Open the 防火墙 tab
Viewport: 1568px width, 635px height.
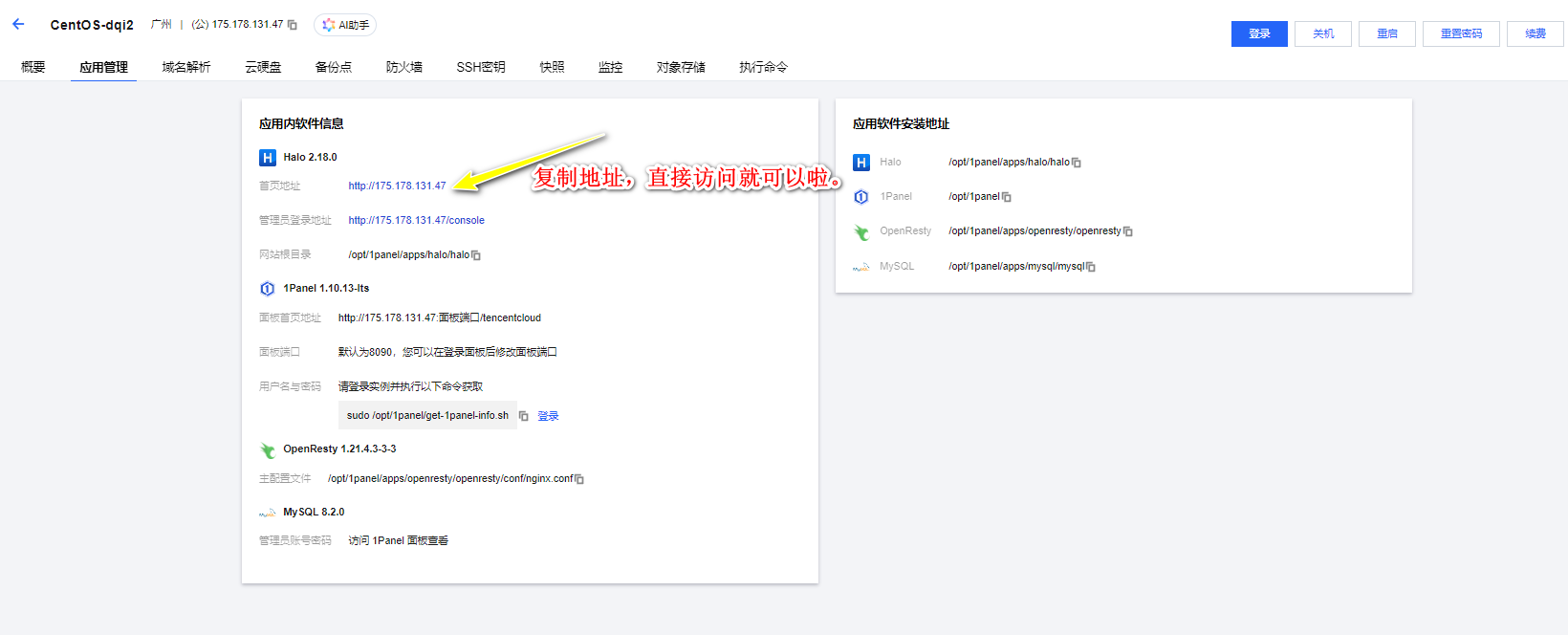[404, 67]
